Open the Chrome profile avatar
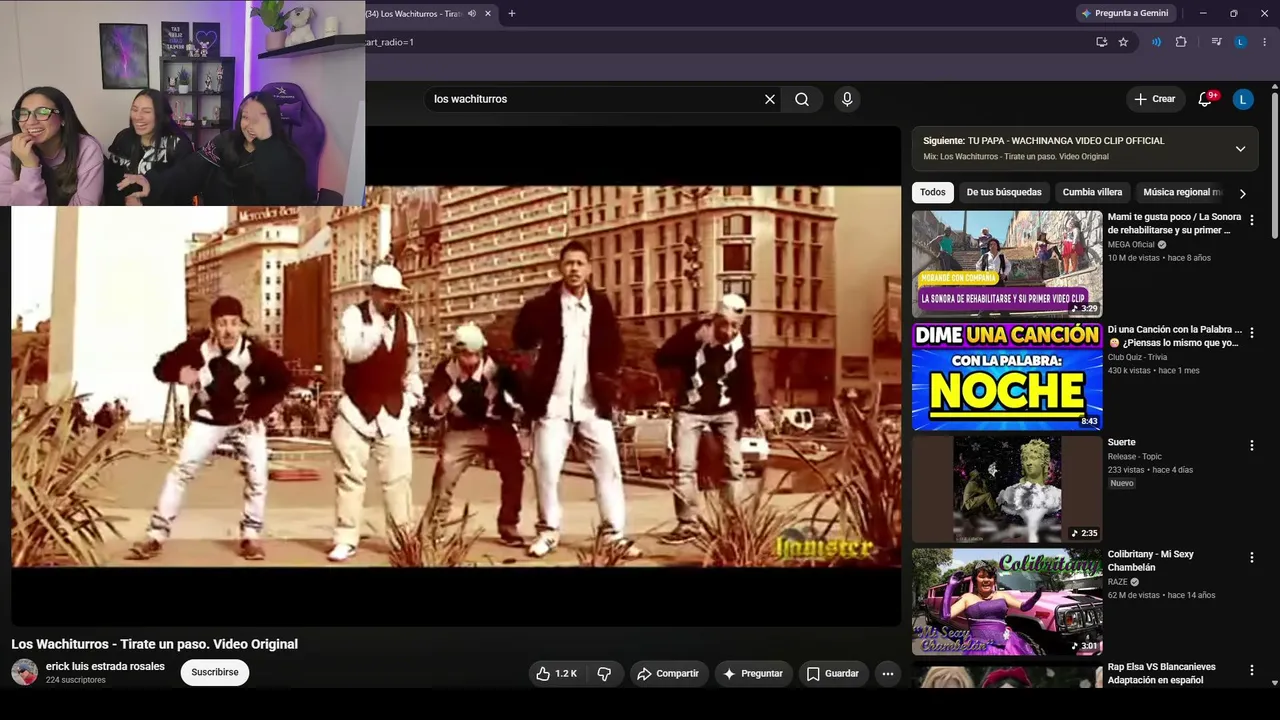Viewport: 1280px width, 720px height. point(1241,42)
